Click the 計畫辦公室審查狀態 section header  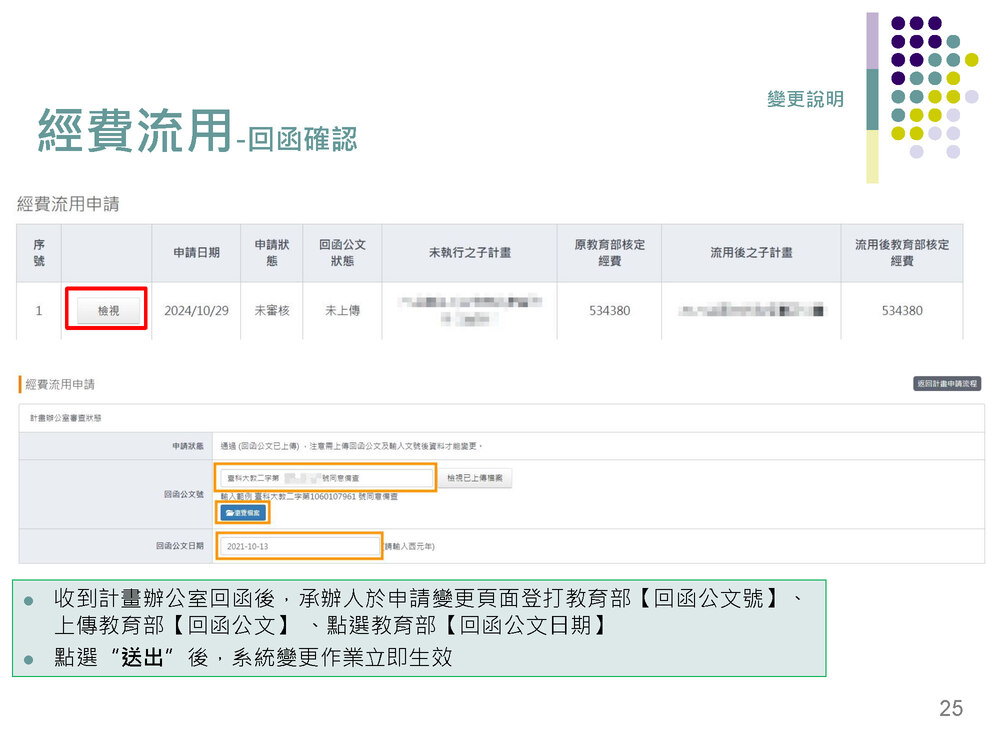(65, 418)
